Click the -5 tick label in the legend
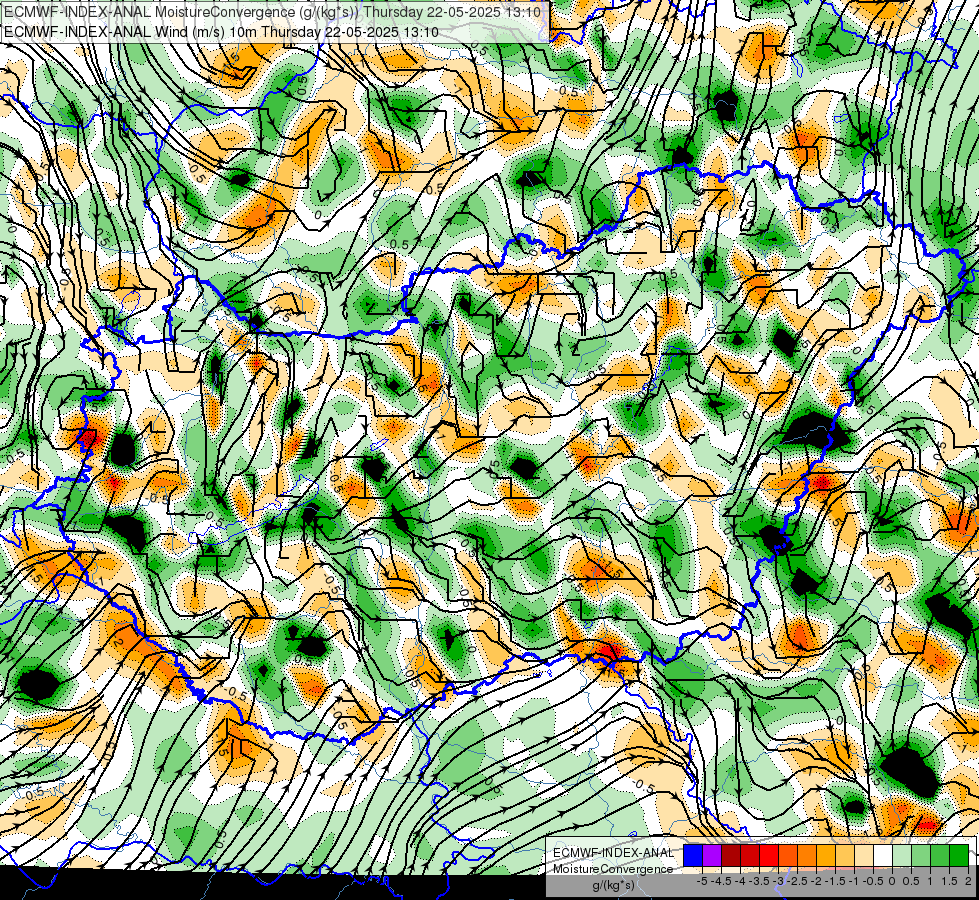 click(702, 881)
